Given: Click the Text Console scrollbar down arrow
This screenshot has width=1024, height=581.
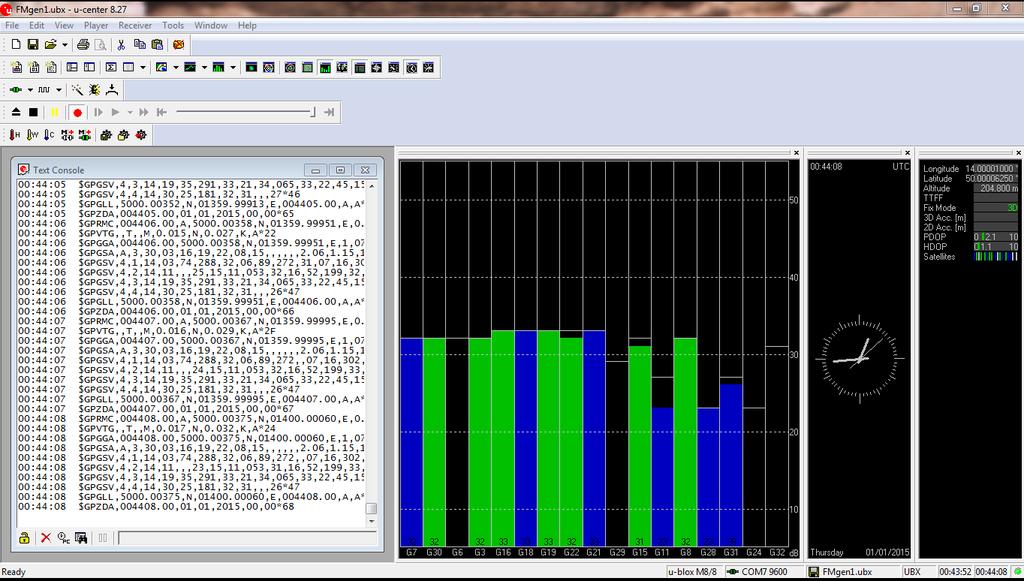Looking at the screenshot, I should coord(372,522).
